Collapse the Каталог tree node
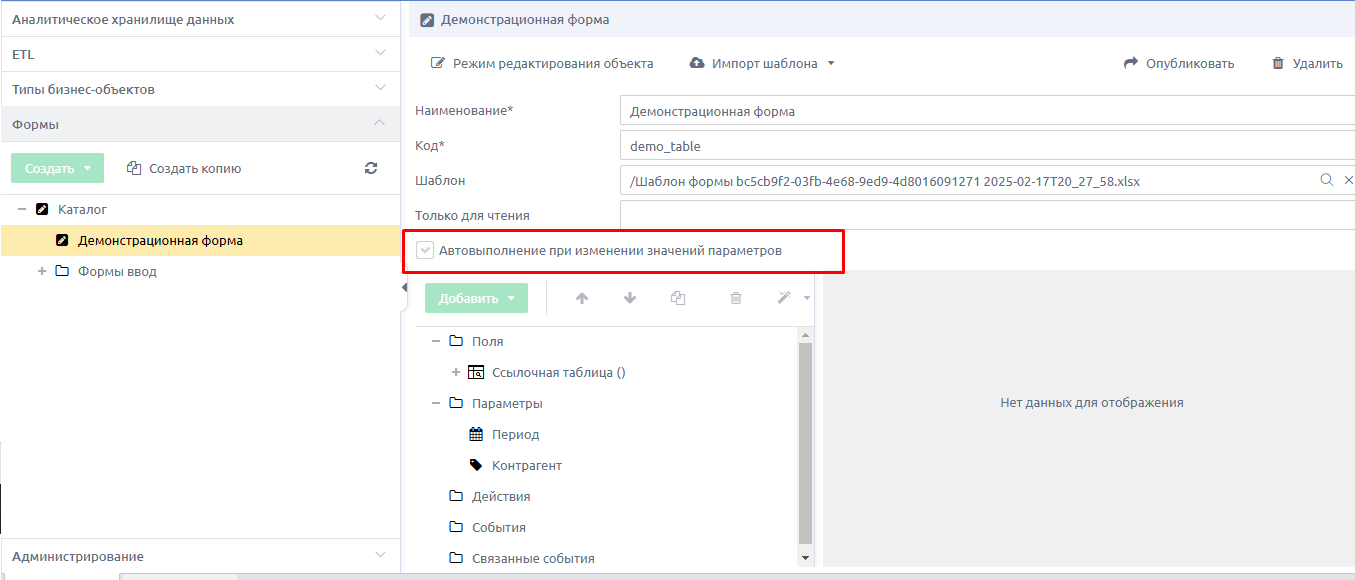The height and width of the screenshot is (580, 1355). tap(22, 210)
